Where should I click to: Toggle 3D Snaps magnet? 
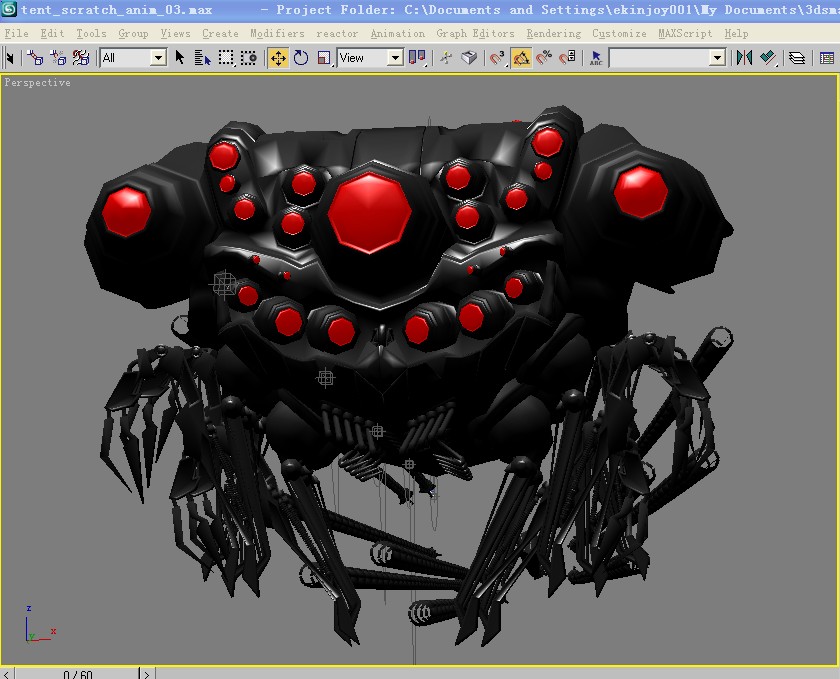click(x=497, y=58)
